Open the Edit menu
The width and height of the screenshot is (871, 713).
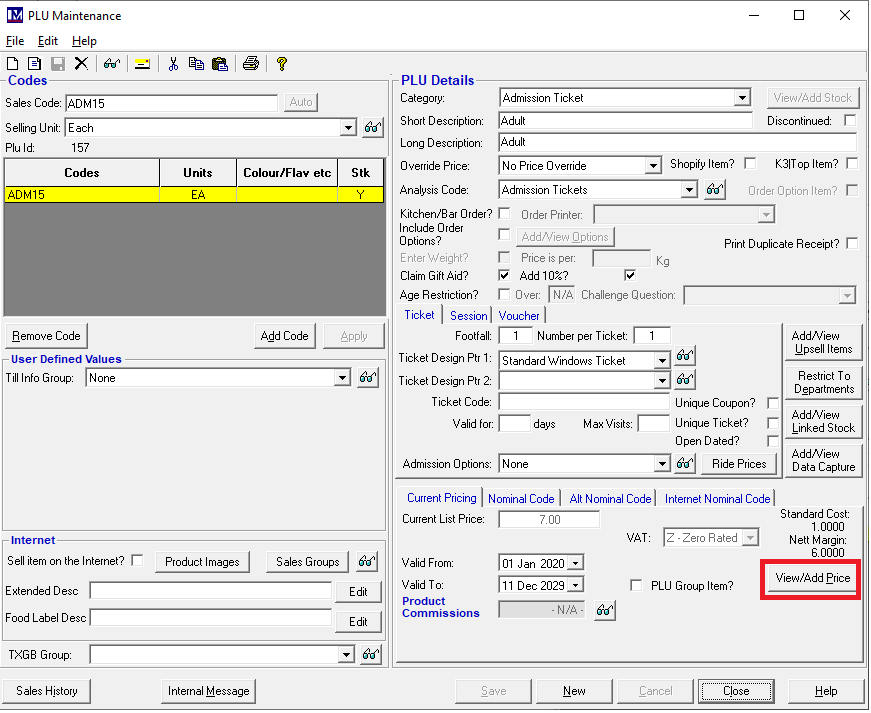tap(48, 41)
